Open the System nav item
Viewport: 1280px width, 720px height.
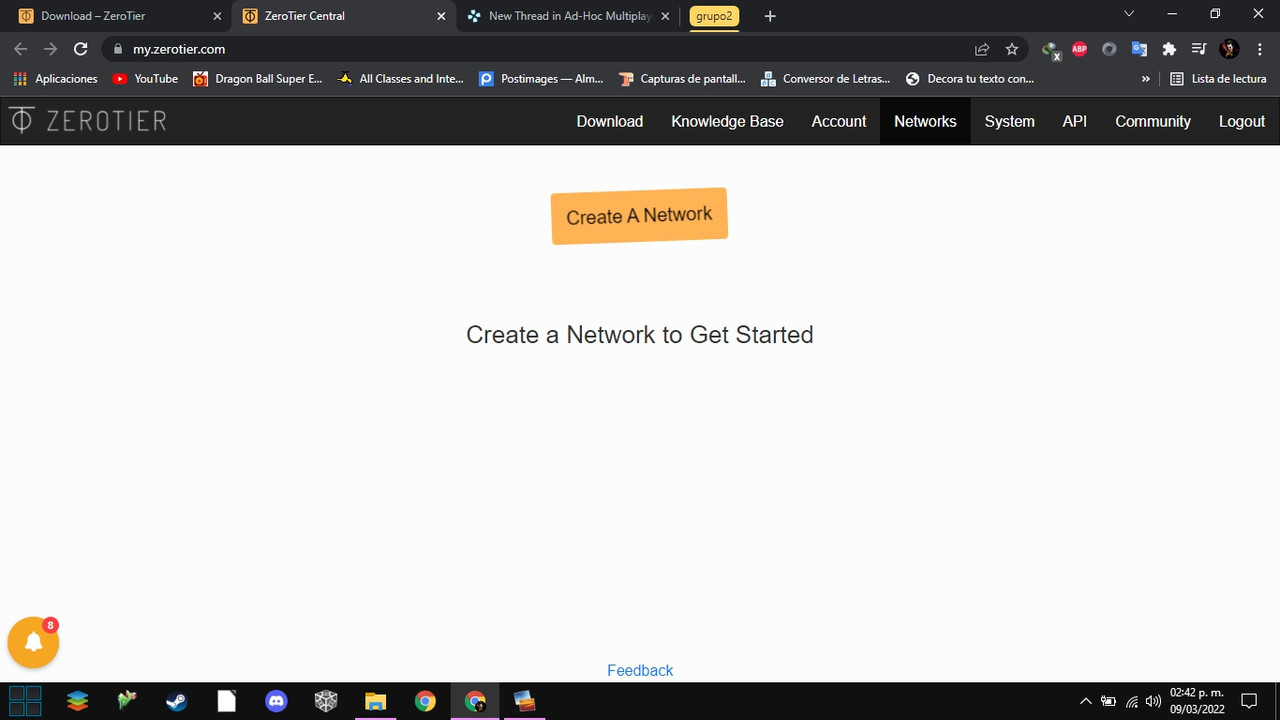tap(1009, 121)
